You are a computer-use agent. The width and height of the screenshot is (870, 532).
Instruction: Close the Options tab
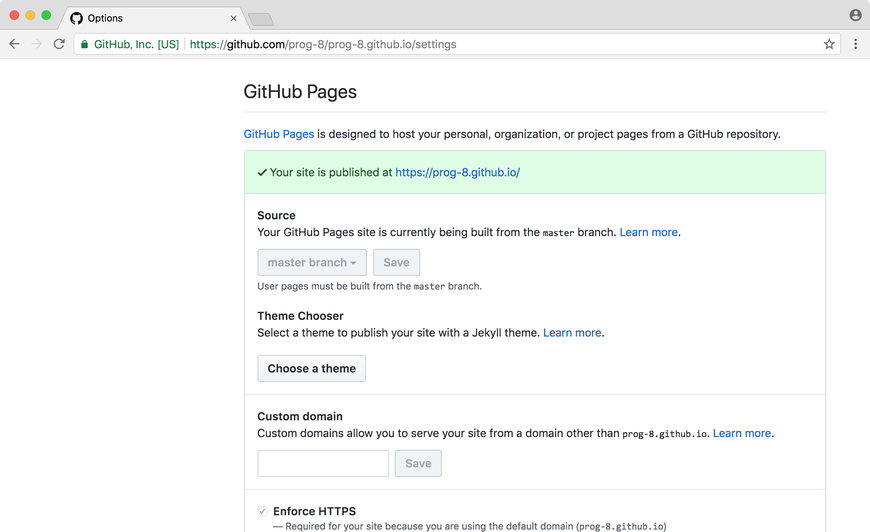tap(234, 18)
